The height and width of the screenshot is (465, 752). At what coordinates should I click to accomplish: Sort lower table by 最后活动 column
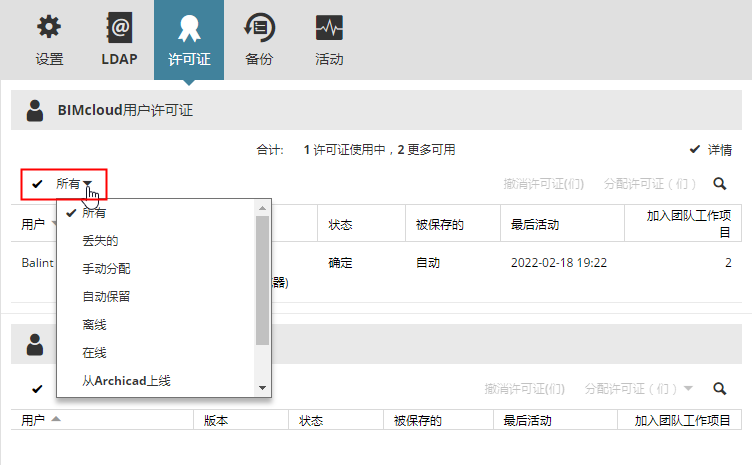click(x=527, y=420)
